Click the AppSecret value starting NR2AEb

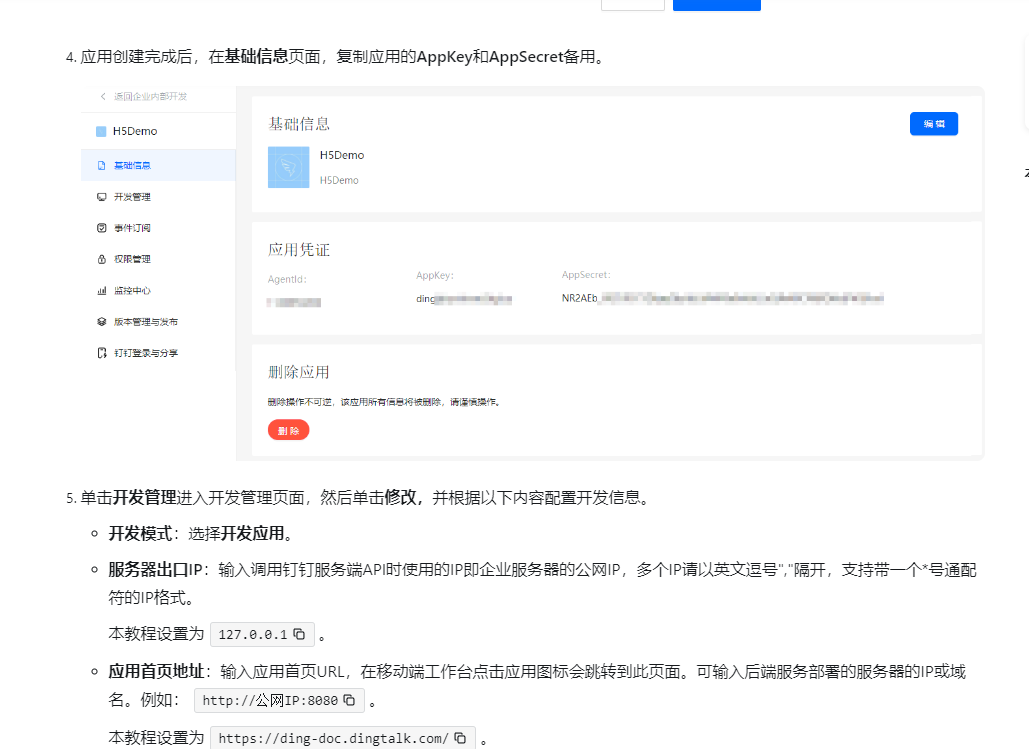pos(723,298)
